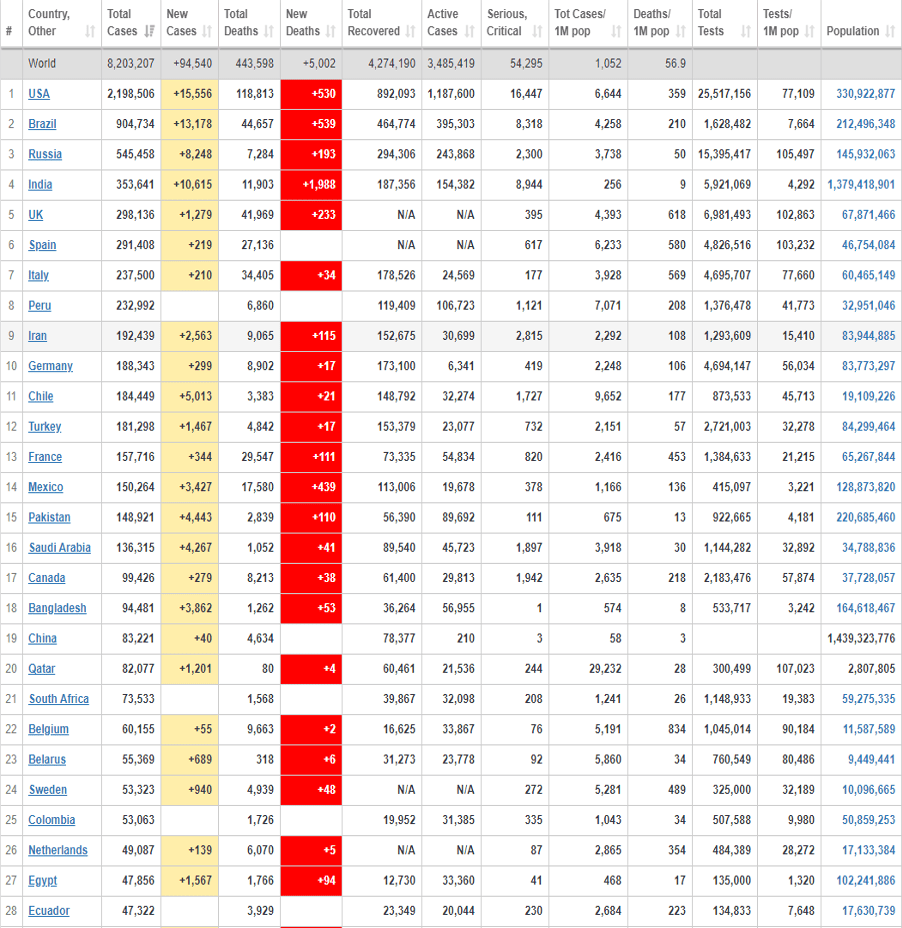902x928 pixels.
Task: Open the Canada country link
Action: click(x=47, y=578)
